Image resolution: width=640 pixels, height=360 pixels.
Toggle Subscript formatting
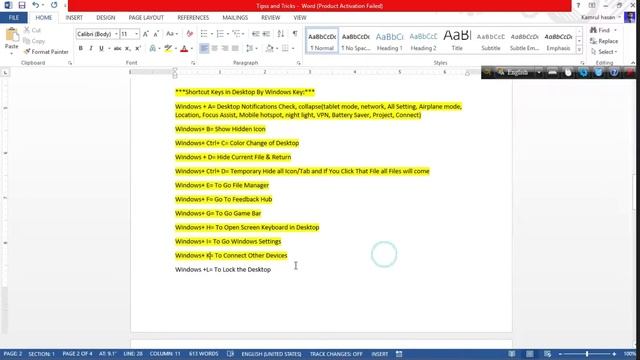coord(128,49)
